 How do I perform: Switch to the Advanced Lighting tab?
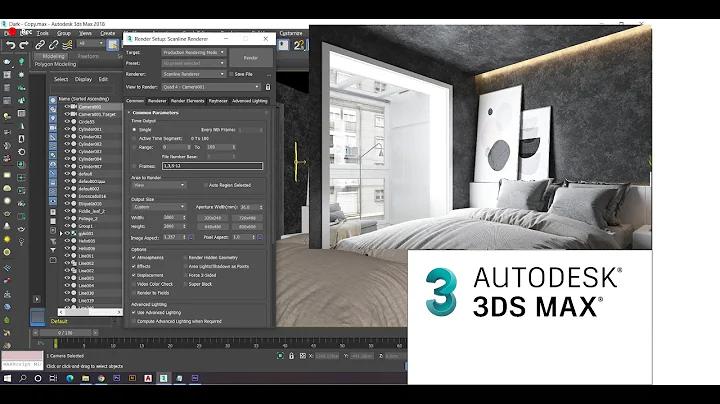click(250, 101)
